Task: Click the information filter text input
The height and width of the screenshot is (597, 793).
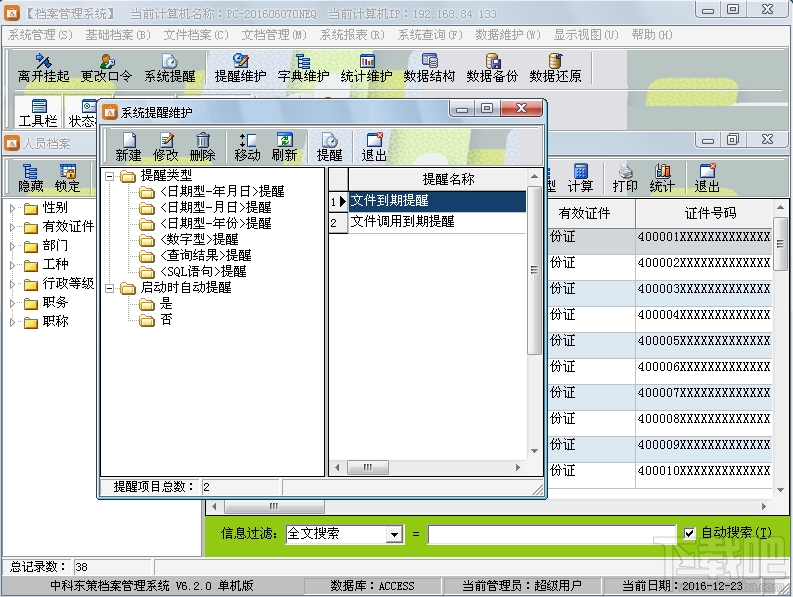Action: [552, 534]
